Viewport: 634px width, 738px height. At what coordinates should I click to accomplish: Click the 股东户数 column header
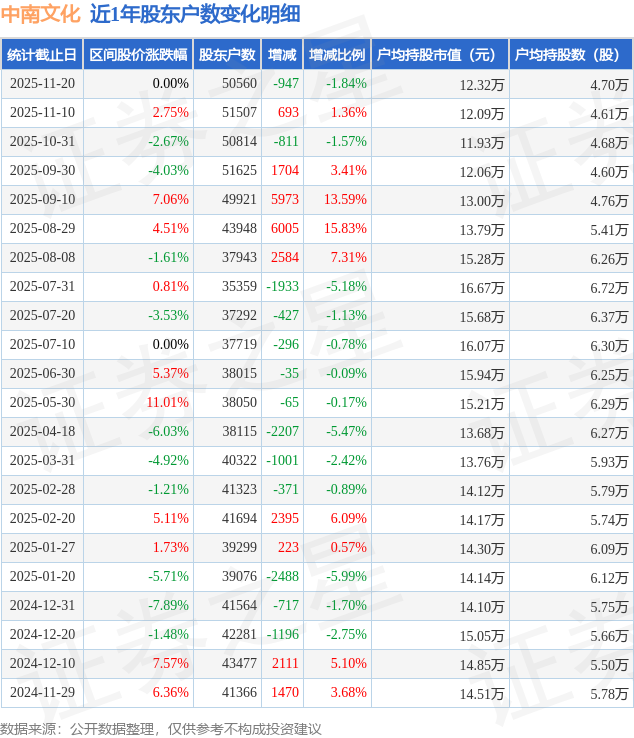227,55
